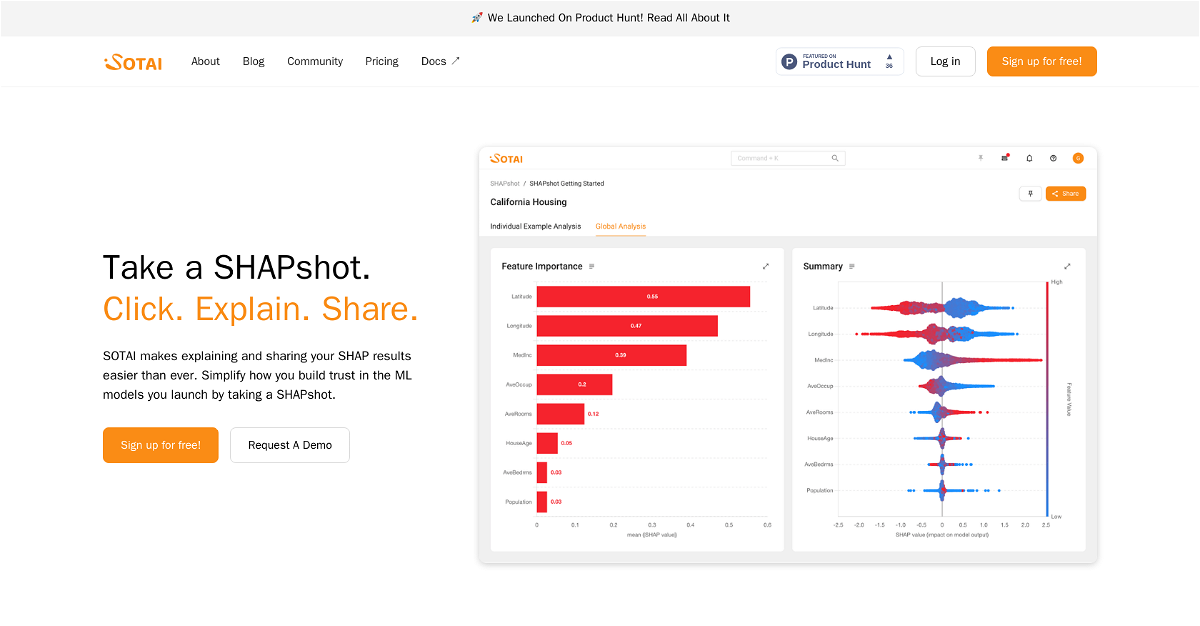This screenshot has height=626, width=1200.
Task: Click the AveOccup bar showing 0.2
Action: [574, 385]
